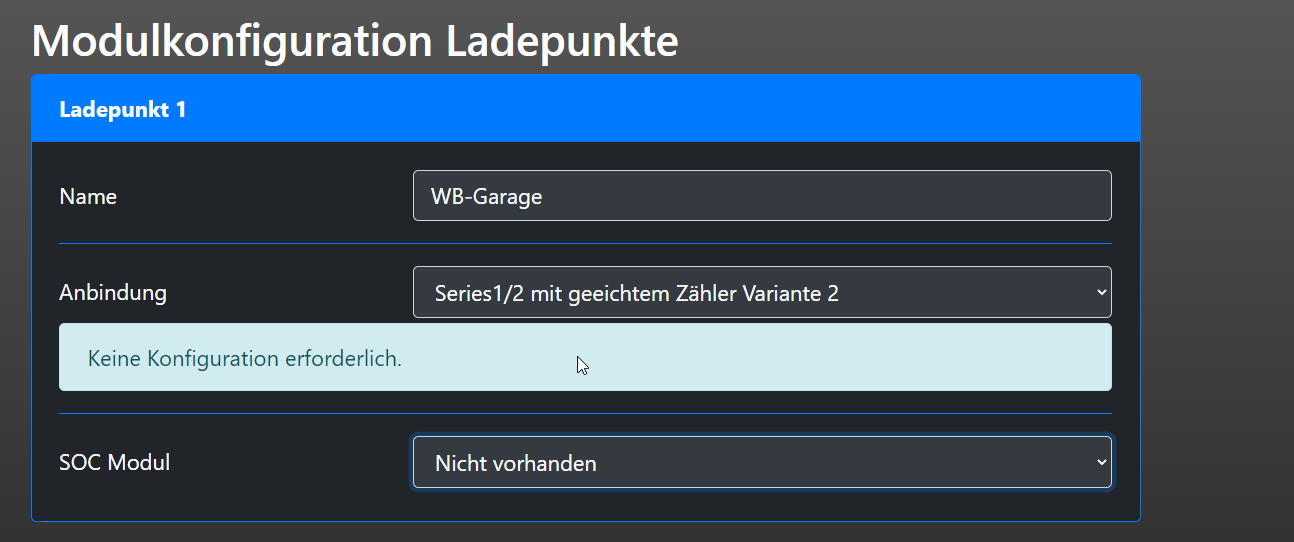Click the Keine Konfiguration erforderlich notice text
Image resolution: width=1294 pixels, height=542 pixels.
(x=245, y=358)
